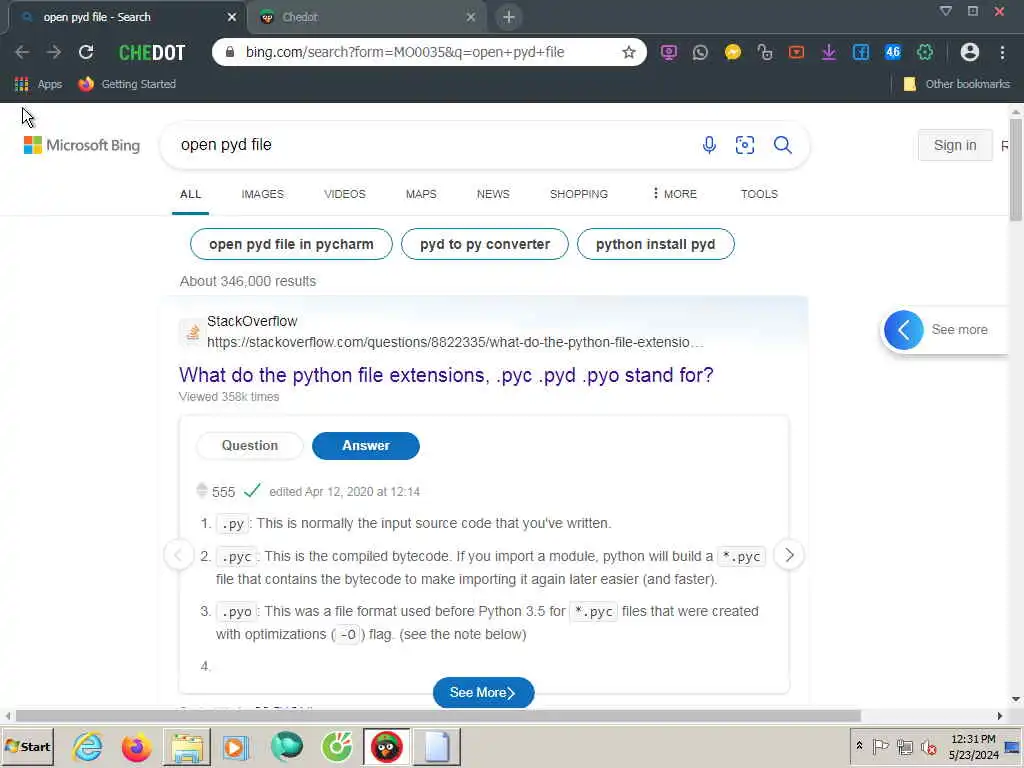Image resolution: width=1024 pixels, height=768 pixels.
Task: Bookmark this page with the star icon
Action: point(628,52)
